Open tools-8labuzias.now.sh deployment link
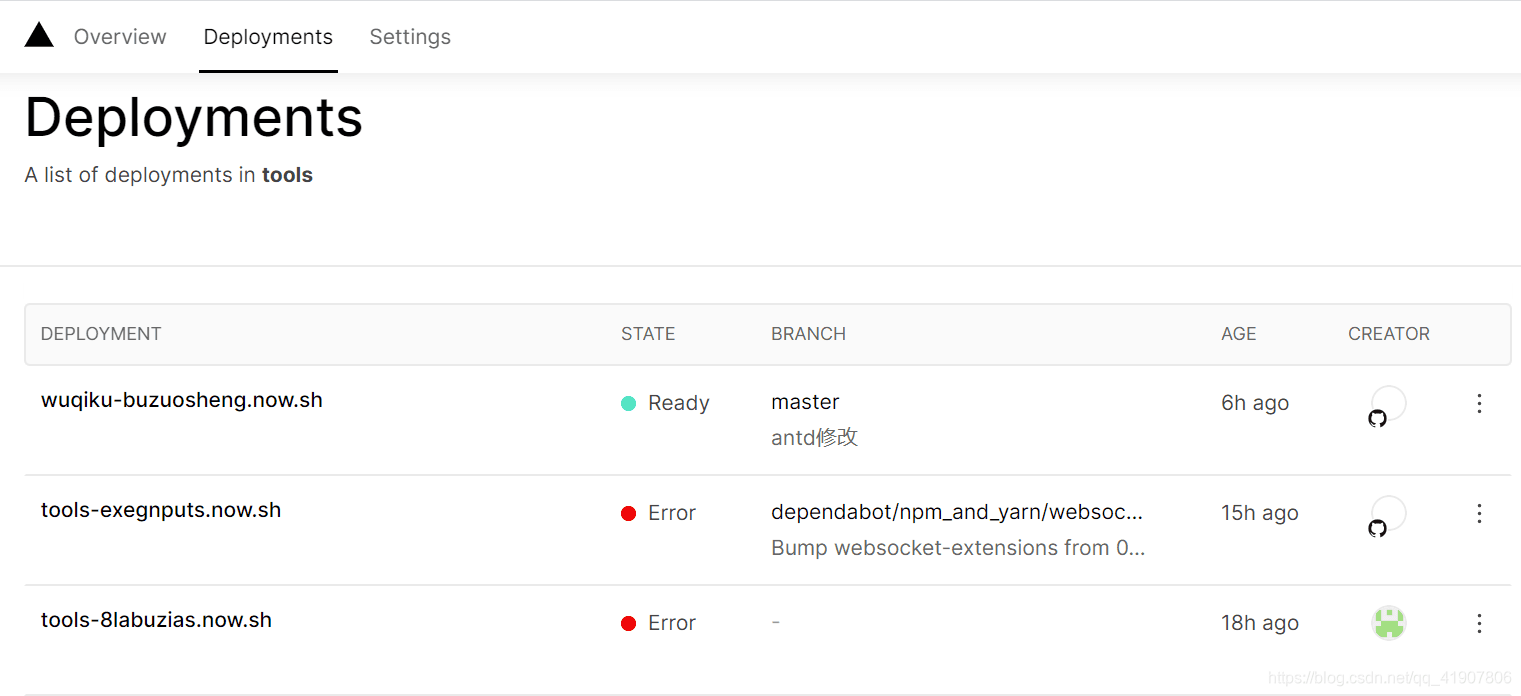1521x696 pixels. (156, 620)
